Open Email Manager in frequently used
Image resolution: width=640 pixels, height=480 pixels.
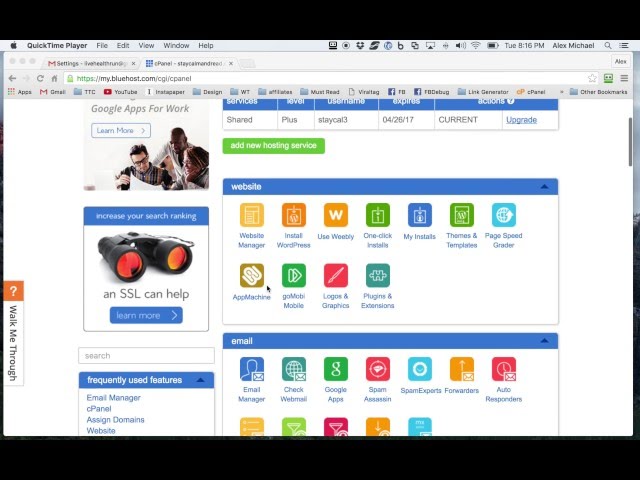pos(113,398)
